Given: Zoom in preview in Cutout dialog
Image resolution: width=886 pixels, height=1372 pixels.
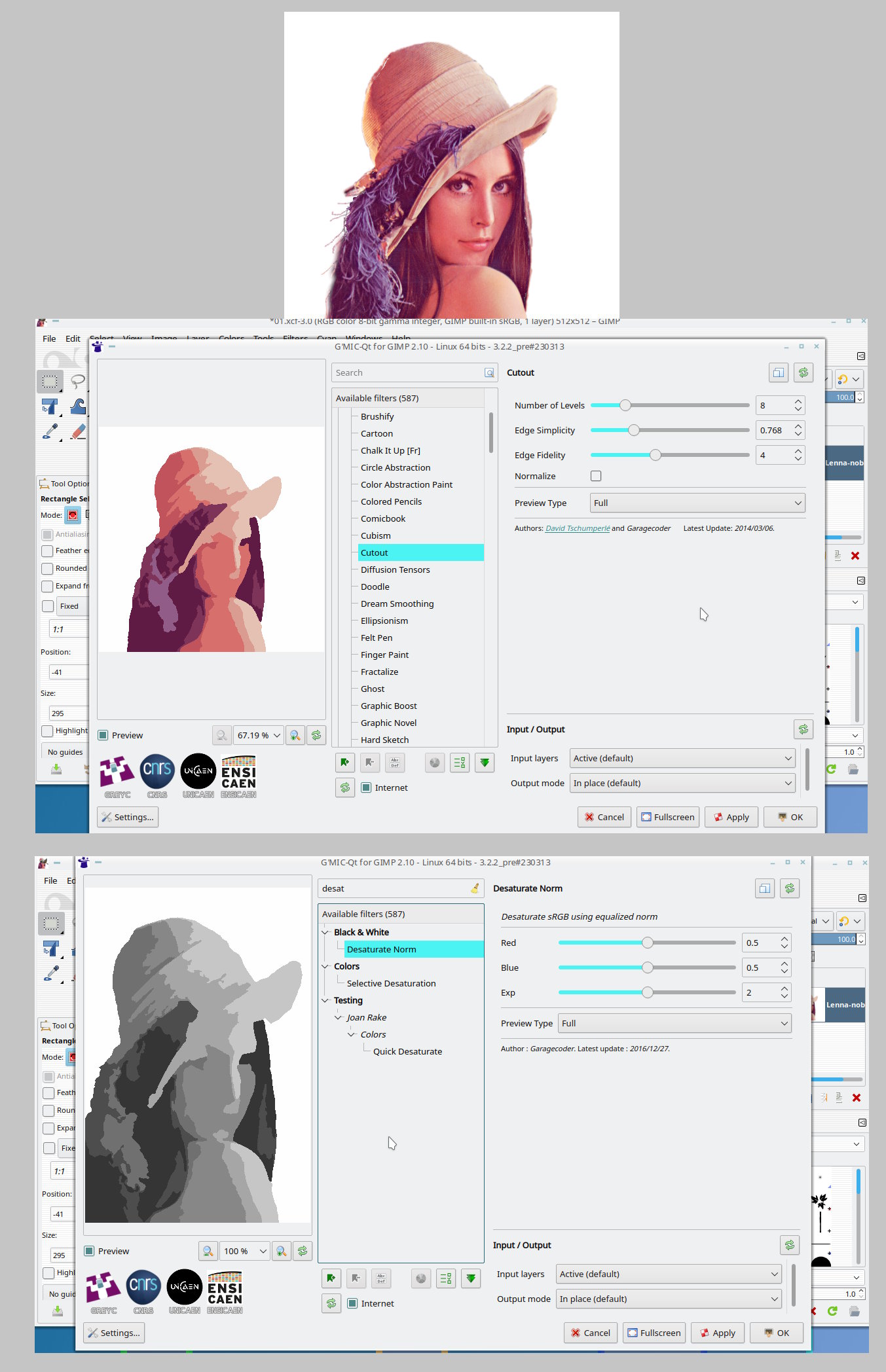Looking at the screenshot, I should point(295,735).
